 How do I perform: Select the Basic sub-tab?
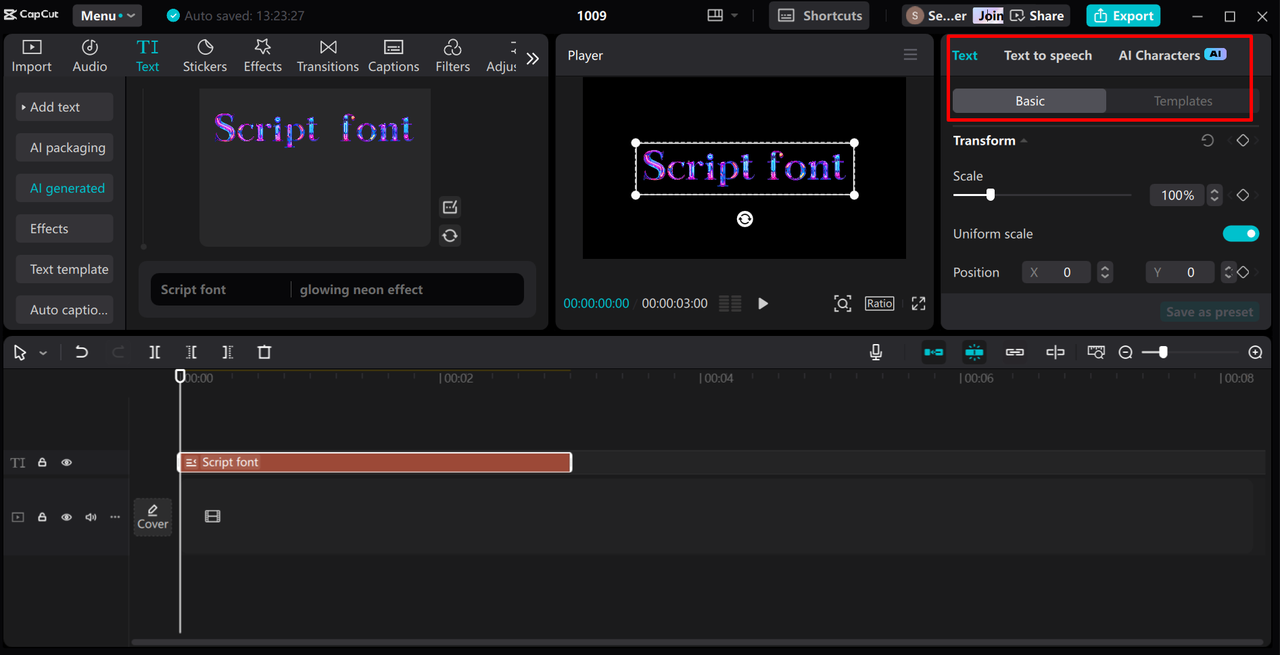(1029, 101)
